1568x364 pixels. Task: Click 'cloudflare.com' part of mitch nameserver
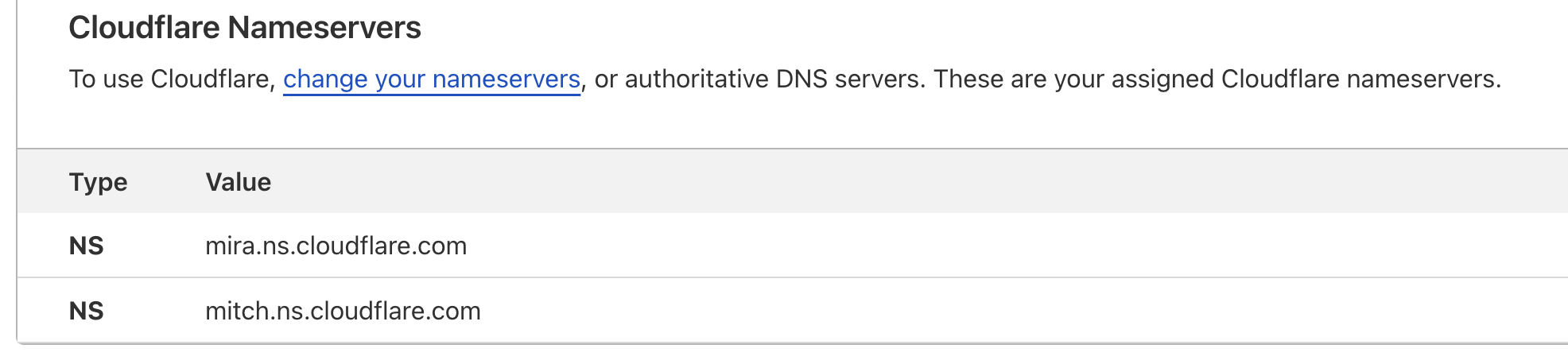click(x=395, y=311)
